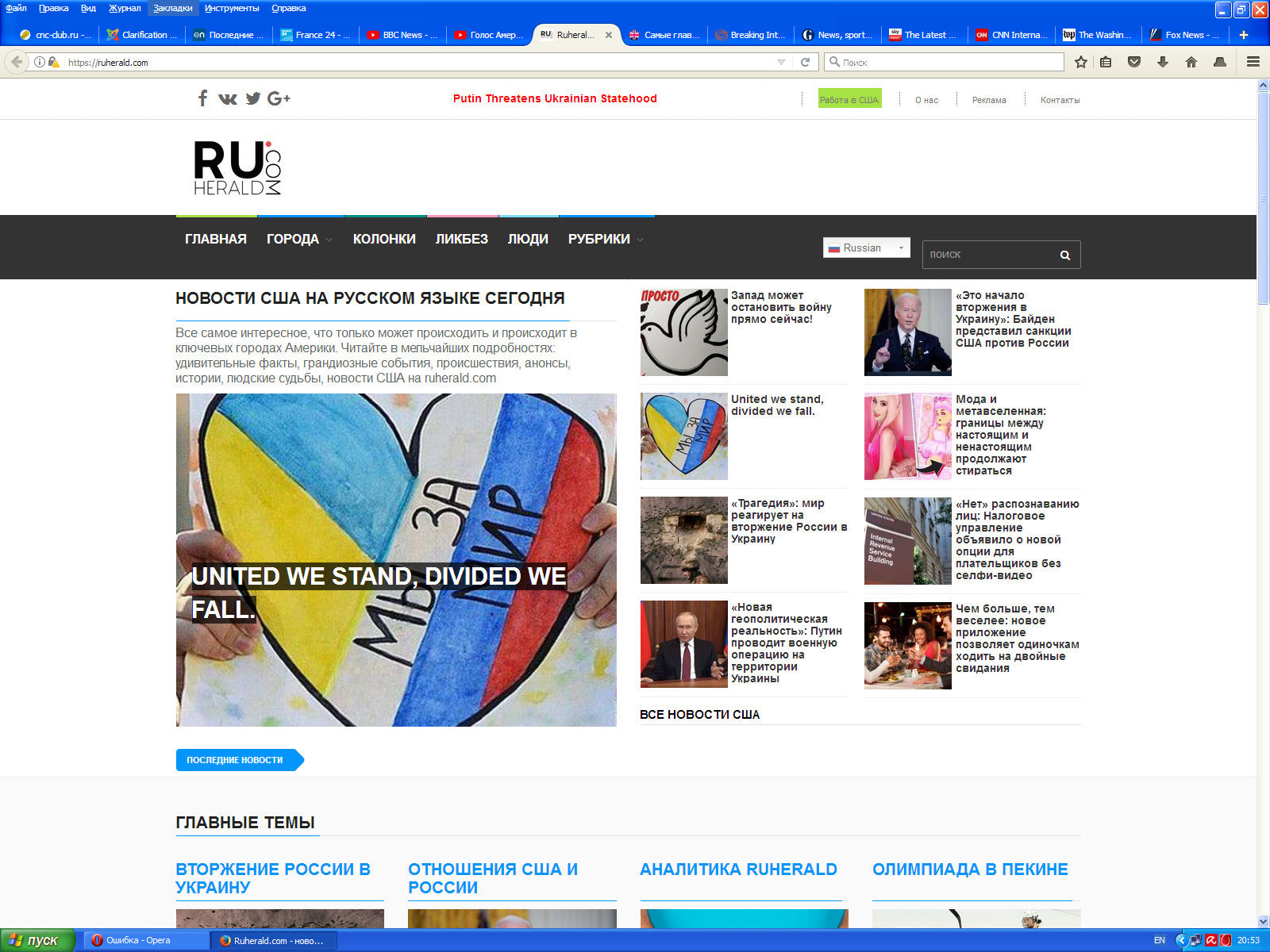Screen dimensions: 1270x952
Task: Click the scrollbar down arrow
Action: pyautogui.click(x=1263, y=921)
